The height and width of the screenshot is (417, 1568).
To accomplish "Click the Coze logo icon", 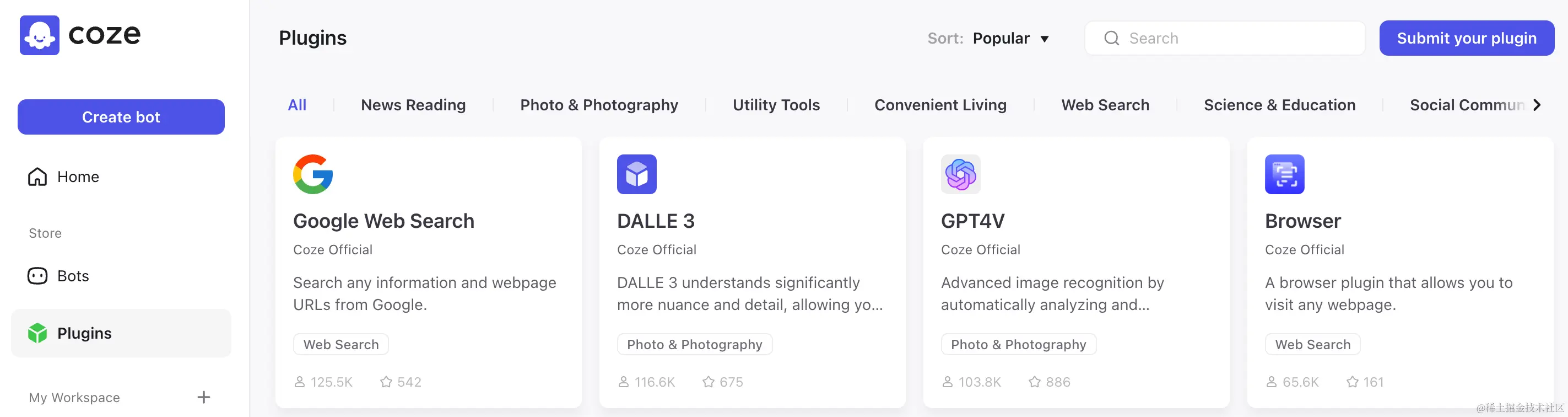I will 40,35.
